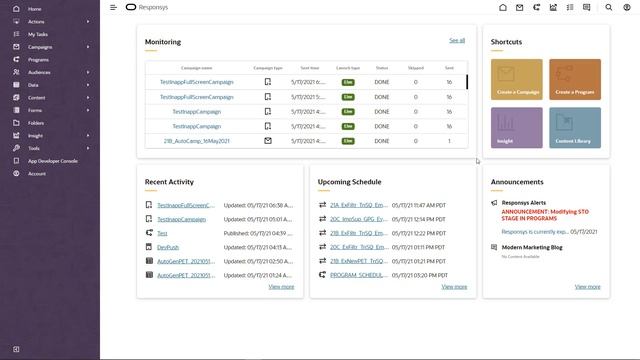
Task: Click the Modern Marketing Blog icon
Action: (494, 247)
